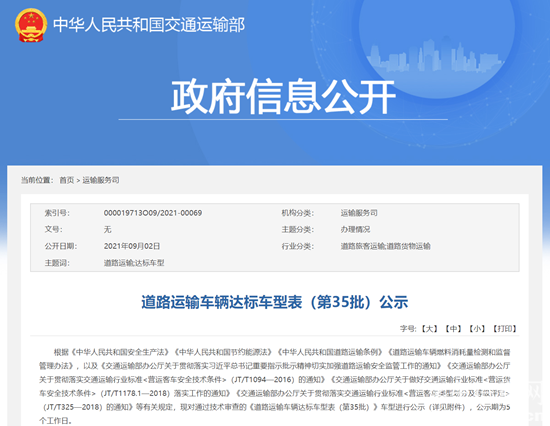This screenshot has height=426, width=550.
Task: Select the publish date 2021年09月02日
Action: tap(132, 246)
